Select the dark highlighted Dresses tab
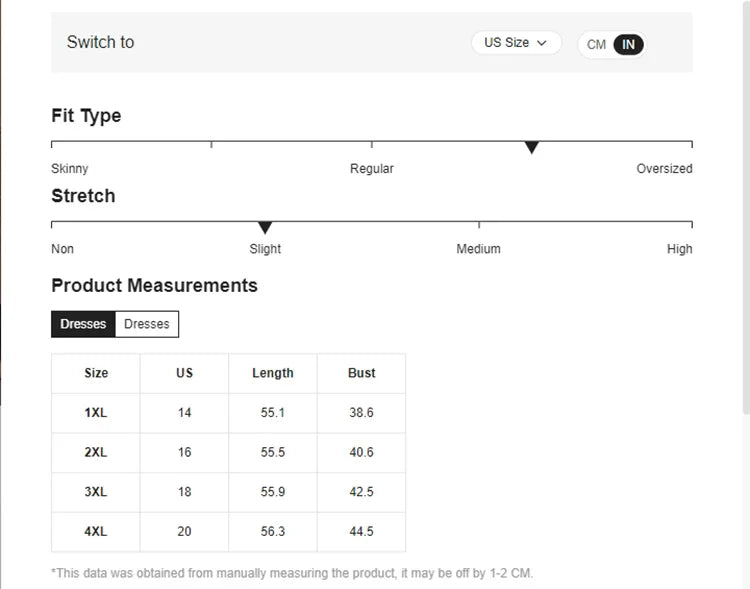Screen dimensions: 750x589 83,324
